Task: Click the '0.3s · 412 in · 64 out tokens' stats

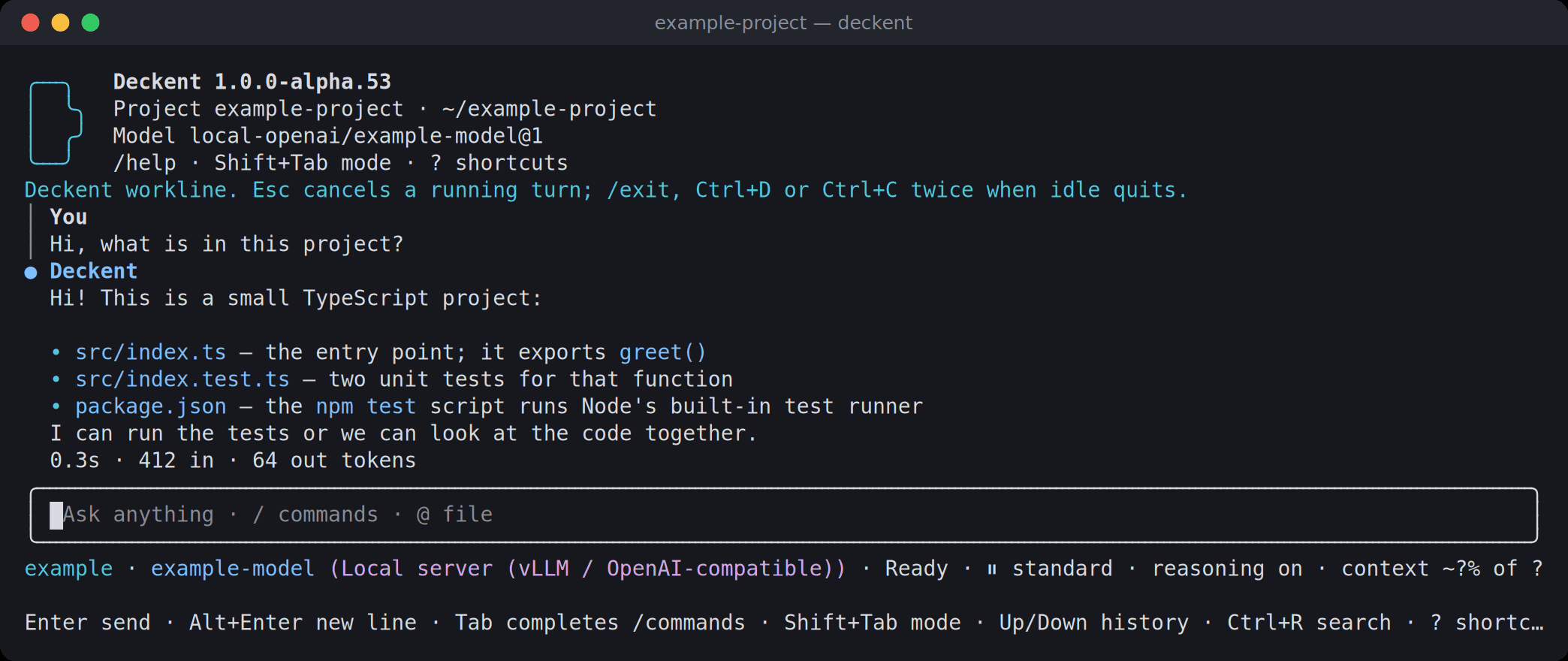Action: 233,460
